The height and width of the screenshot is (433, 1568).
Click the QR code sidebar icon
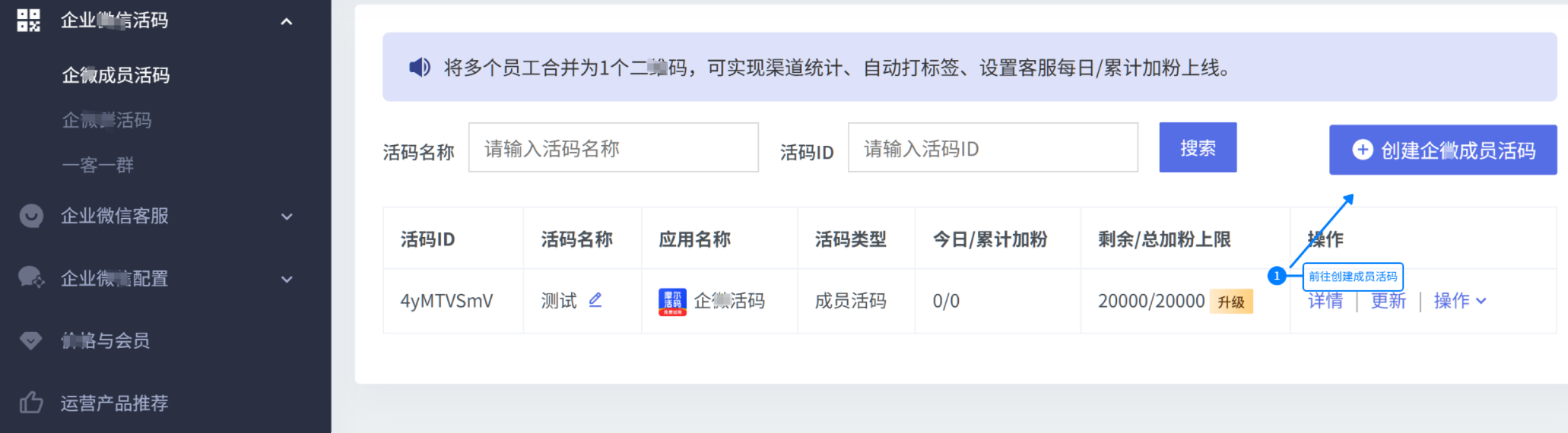click(29, 20)
